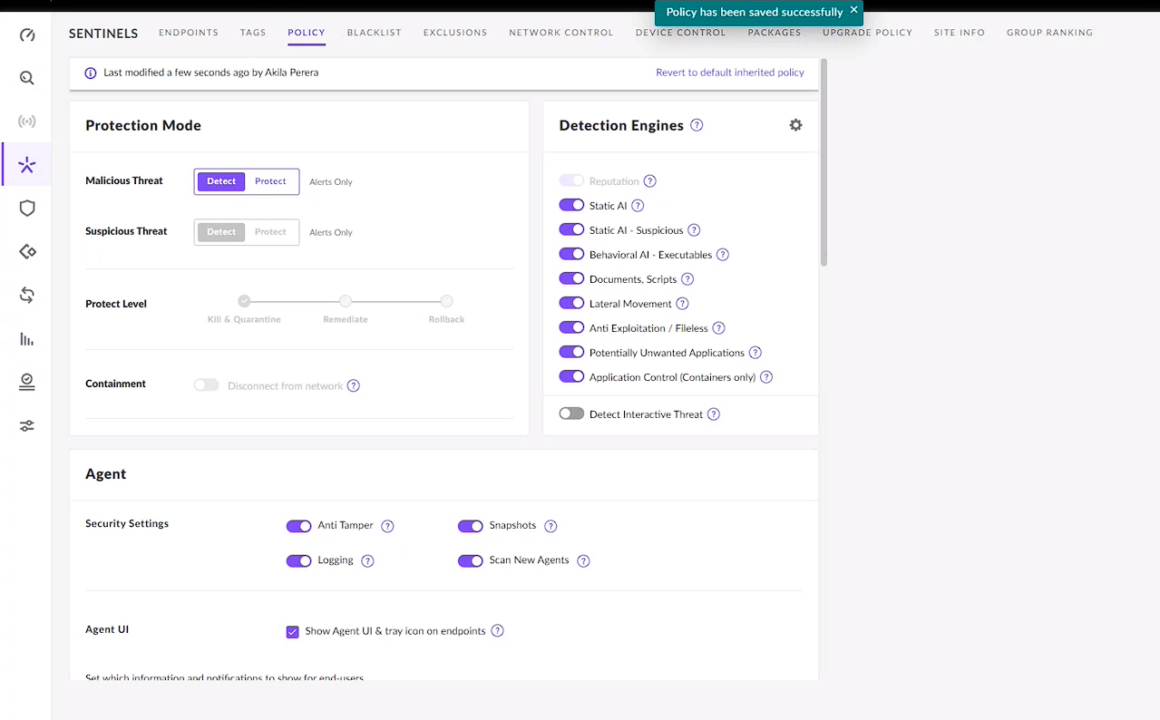
Task: Enable the Detect Interactive Threat toggle
Action: [x=571, y=414]
